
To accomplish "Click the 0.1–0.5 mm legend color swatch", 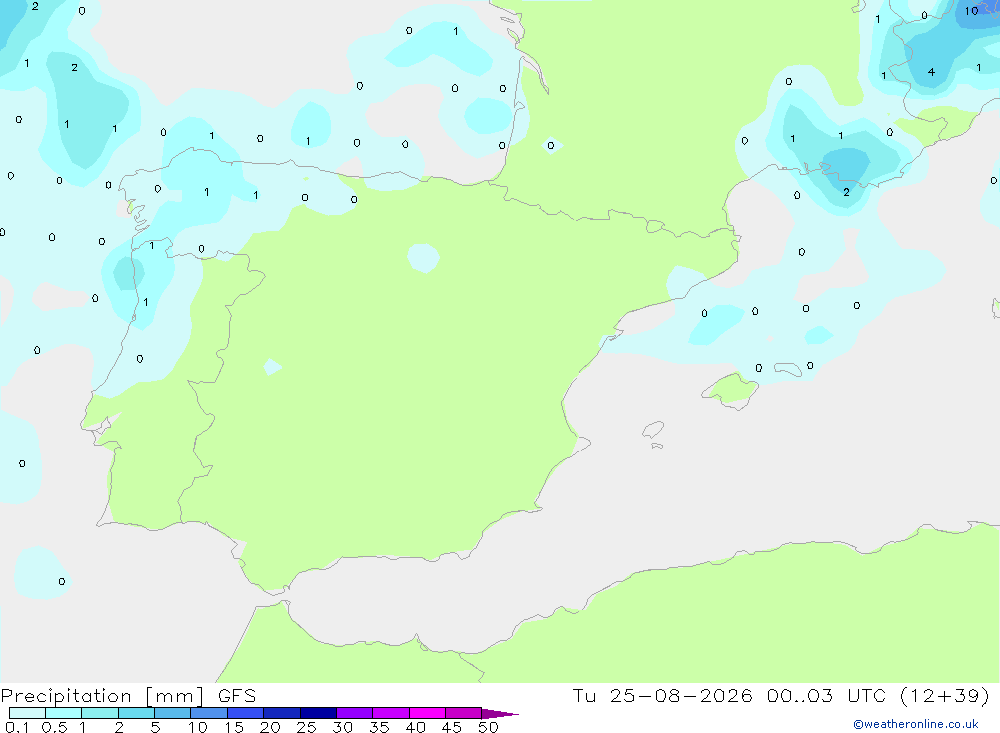I will (27, 713).
